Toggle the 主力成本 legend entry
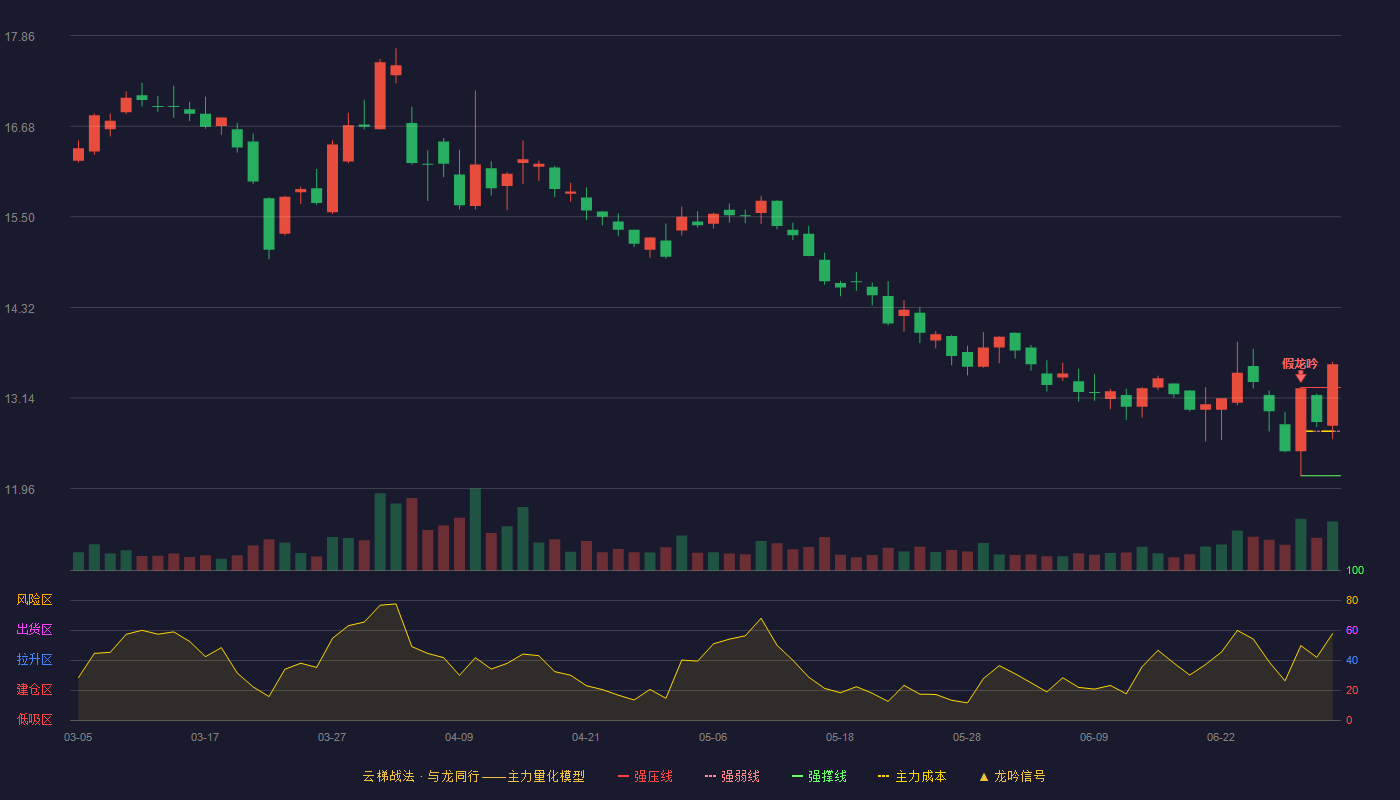The image size is (1400, 800). [x=912, y=776]
